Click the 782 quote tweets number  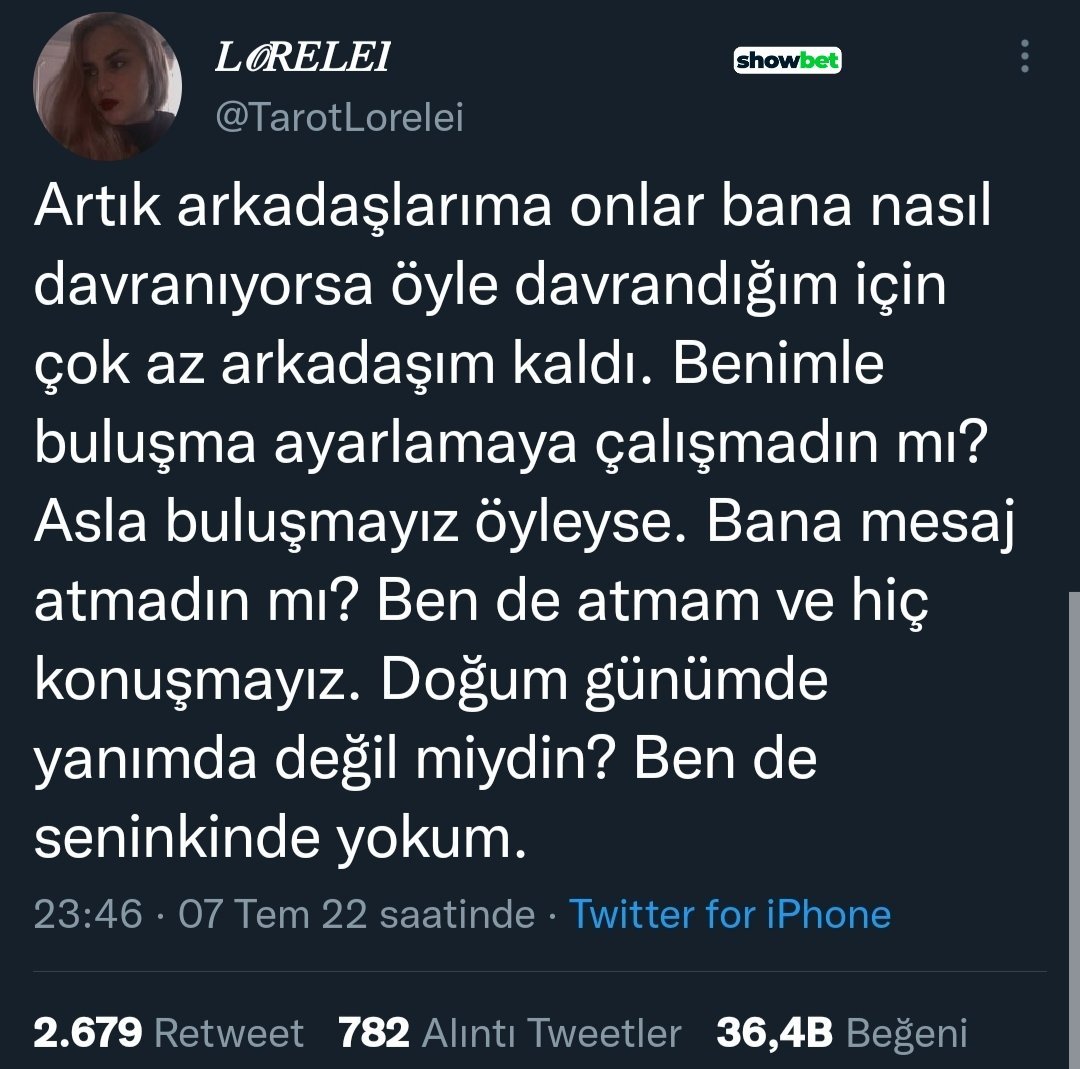pos(374,1033)
